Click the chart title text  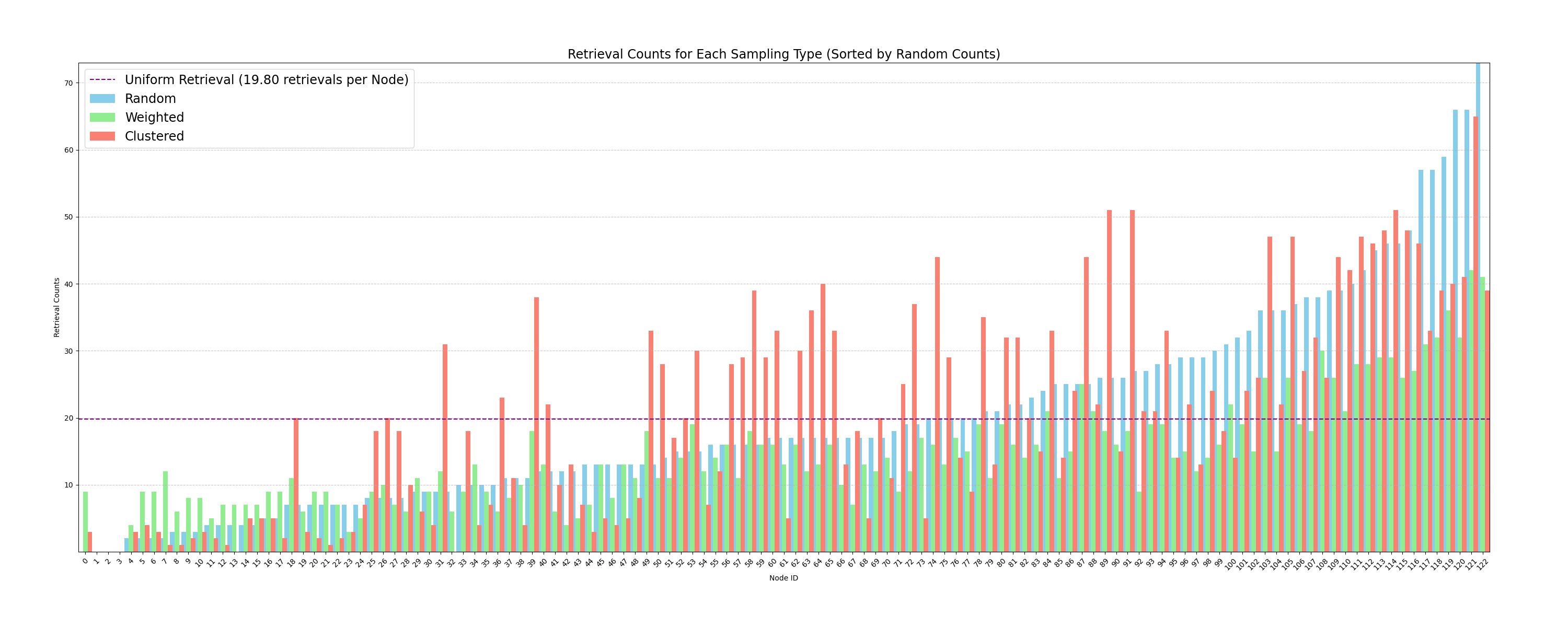tap(783, 54)
